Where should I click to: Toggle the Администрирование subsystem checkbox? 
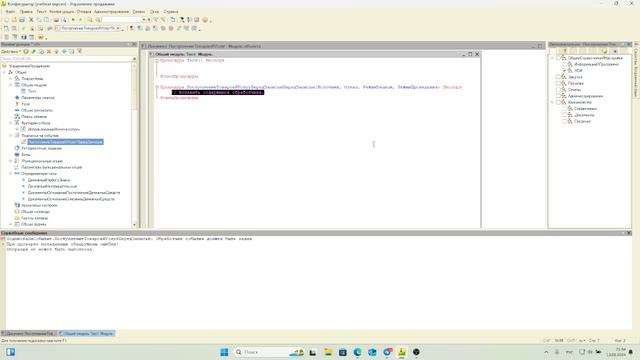coord(559,96)
